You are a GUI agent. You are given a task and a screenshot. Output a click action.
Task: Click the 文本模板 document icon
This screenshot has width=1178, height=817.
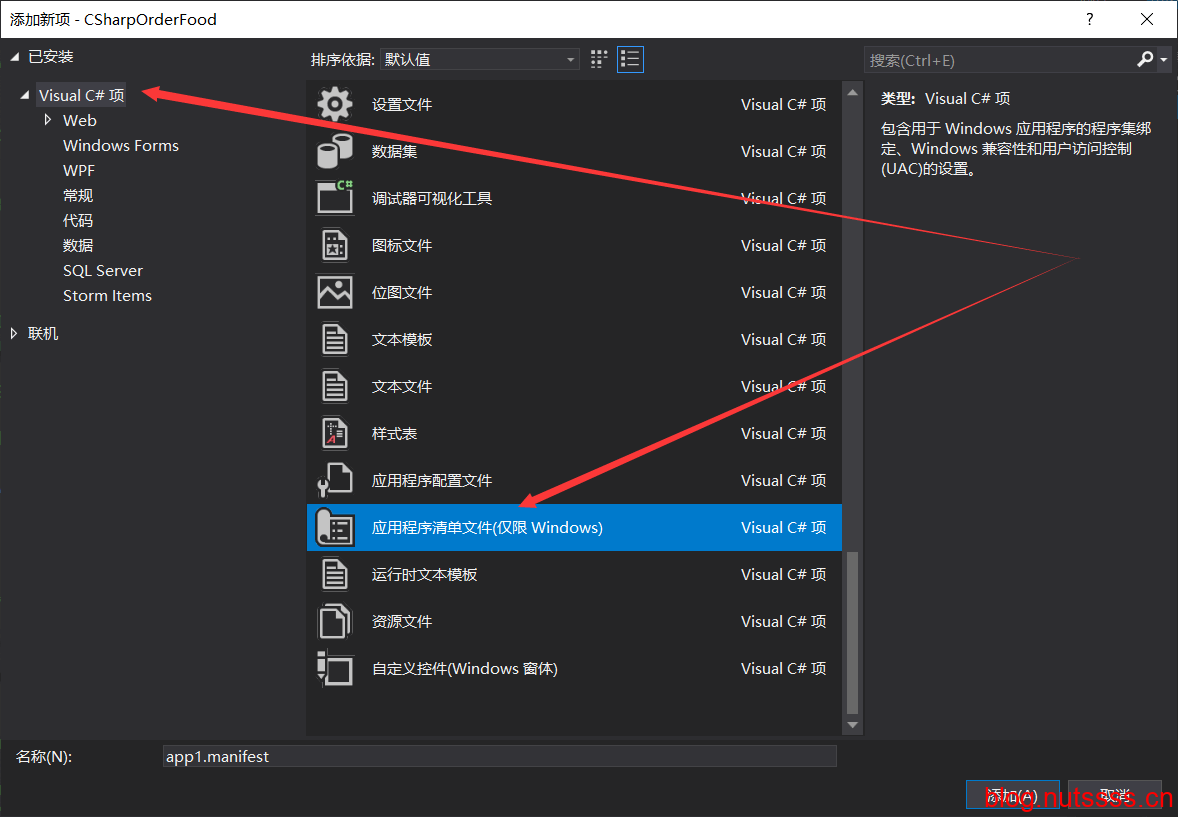[334, 340]
